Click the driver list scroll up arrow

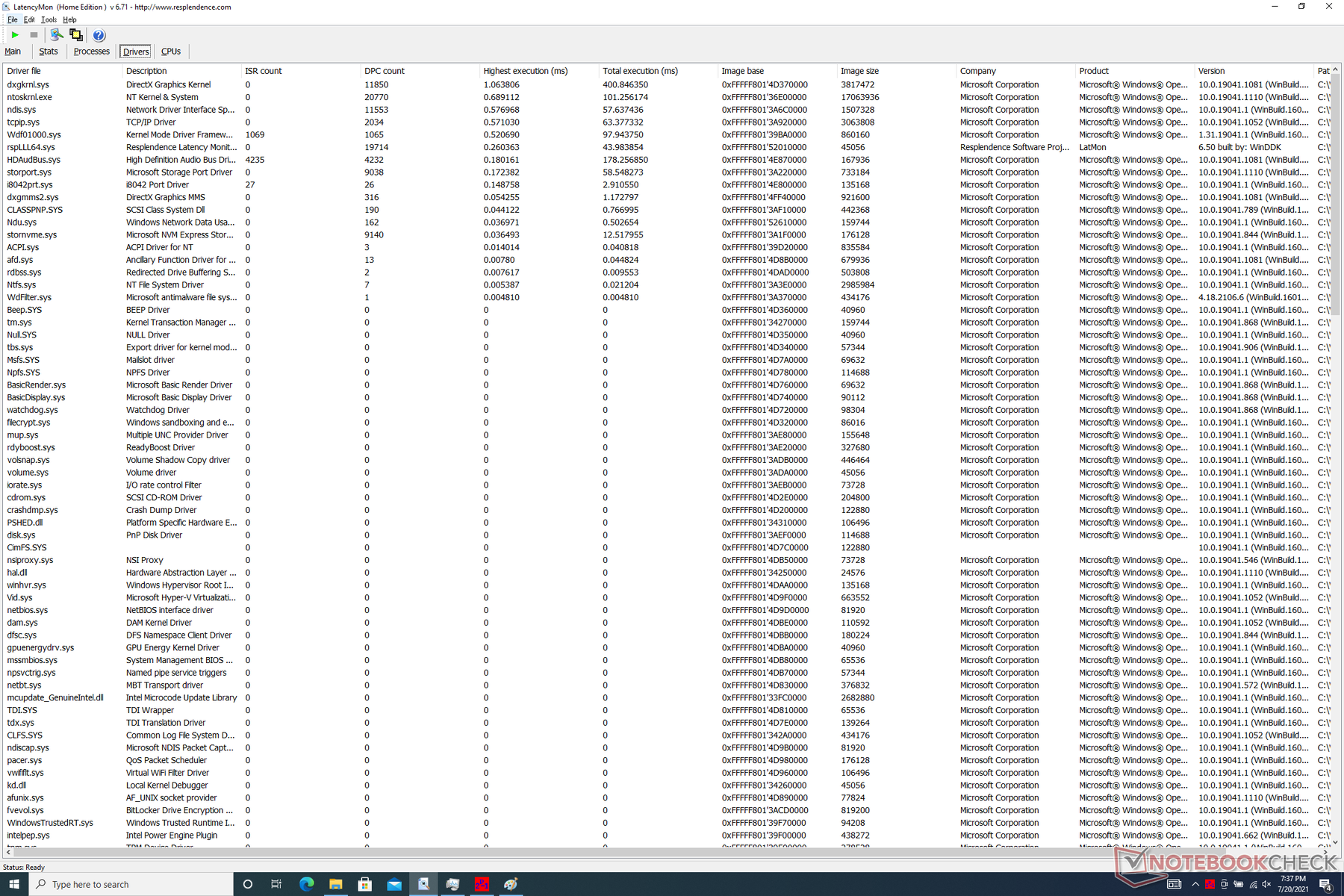pyautogui.click(x=1335, y=70)
